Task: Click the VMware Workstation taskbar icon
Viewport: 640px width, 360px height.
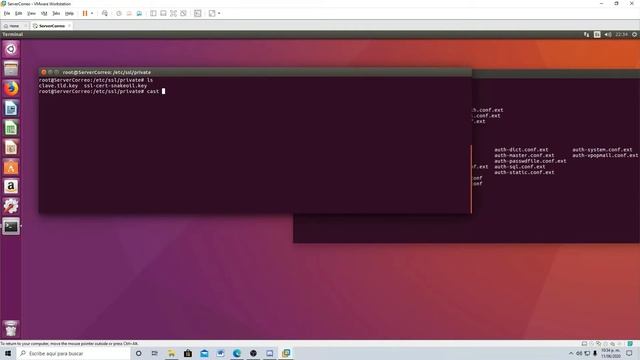Action: click(286, 353)
